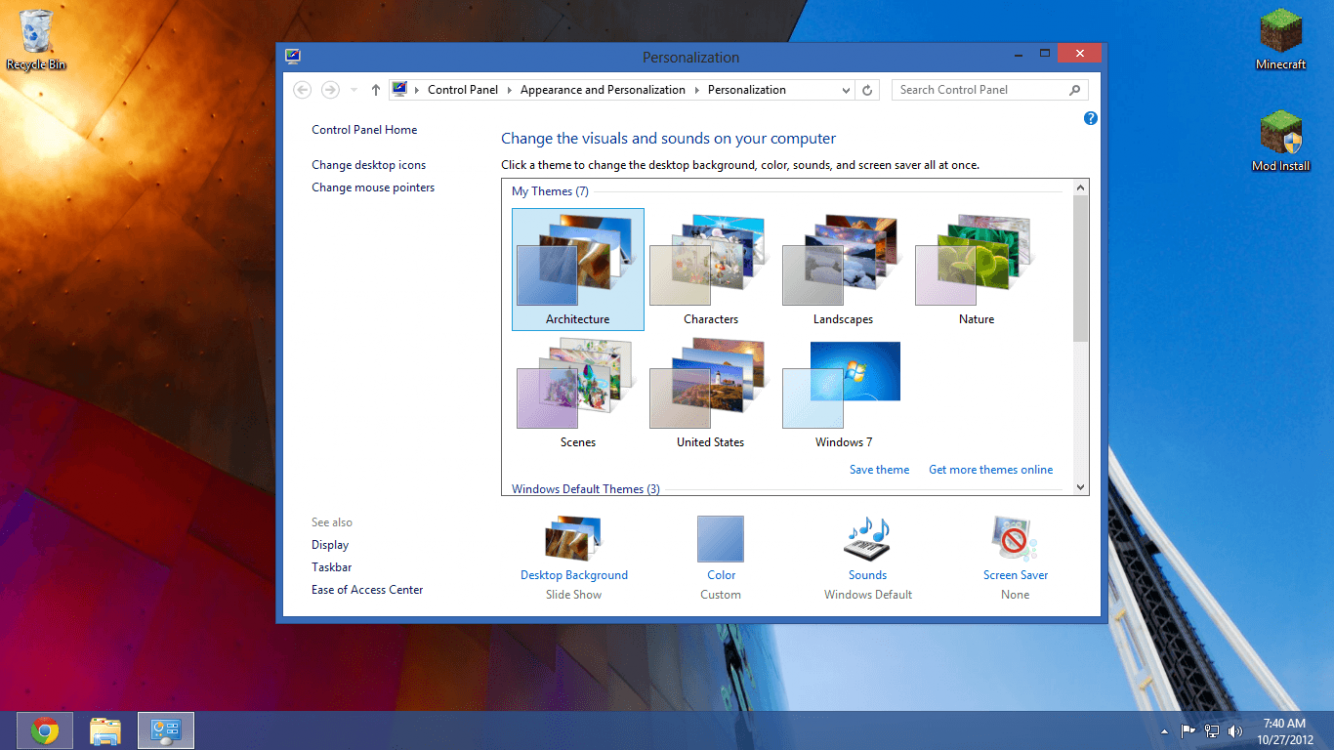This screenshot has width=1334, height=750.
Task: Click the My Themes (7) heading
Action: pos(550,191)
